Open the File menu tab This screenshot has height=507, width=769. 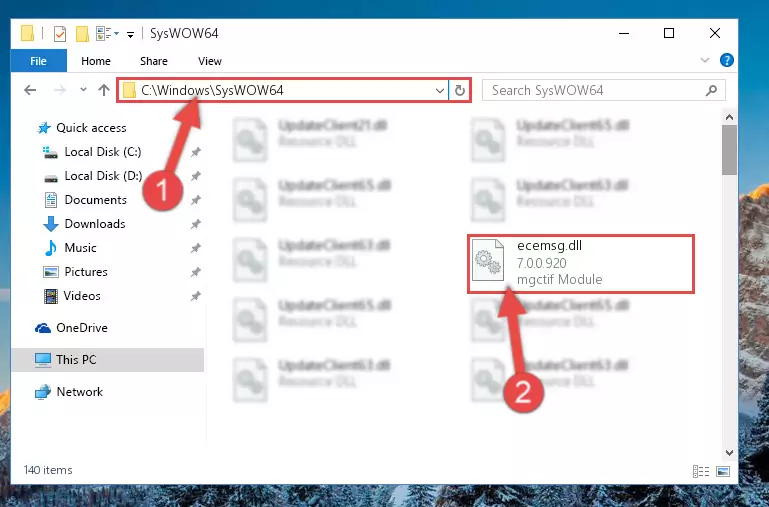click(x=38, y=61)
